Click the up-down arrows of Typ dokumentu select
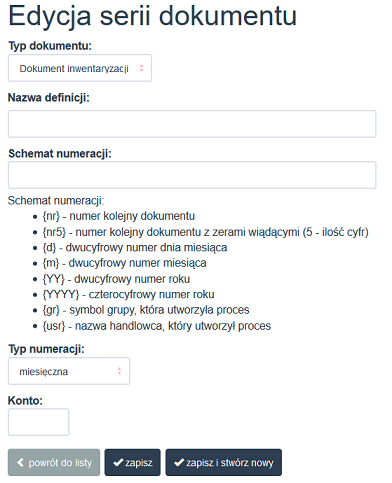Image resolution: width=392 pixels, height=483 pixels. (x=141, y=68)
